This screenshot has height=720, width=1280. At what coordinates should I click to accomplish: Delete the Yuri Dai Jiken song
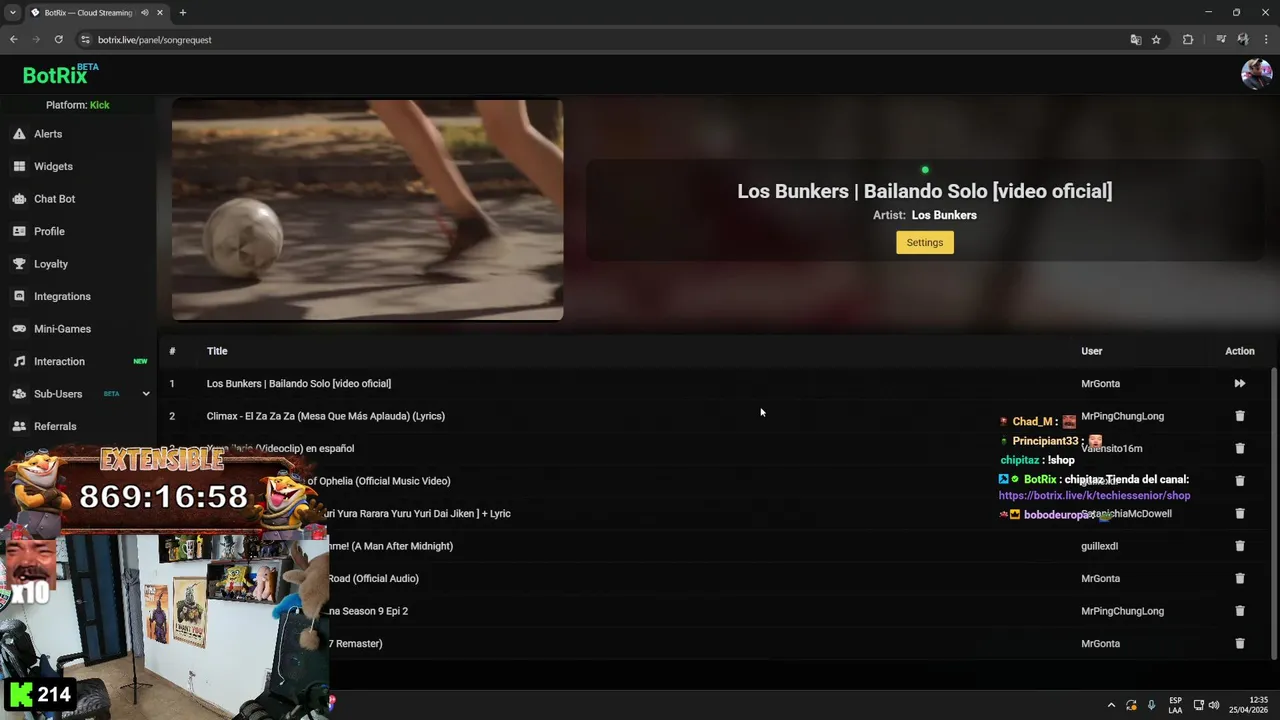[1239, 513]
